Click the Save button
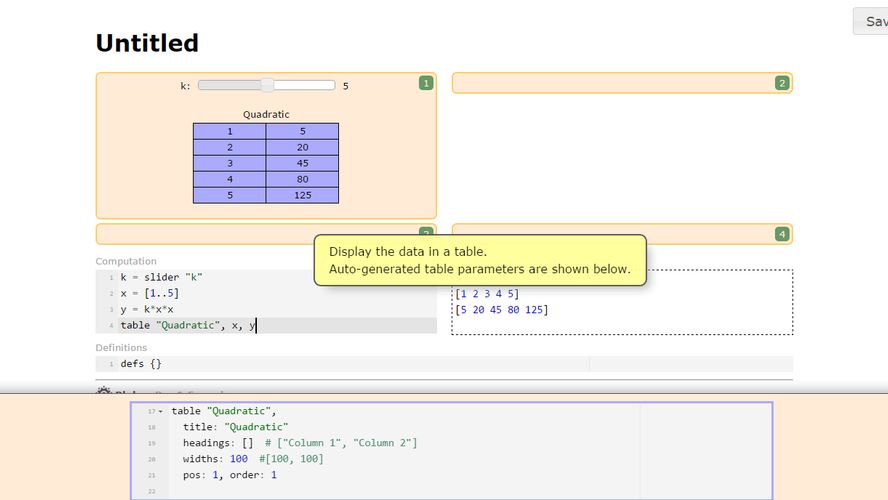 click(871, 21)
